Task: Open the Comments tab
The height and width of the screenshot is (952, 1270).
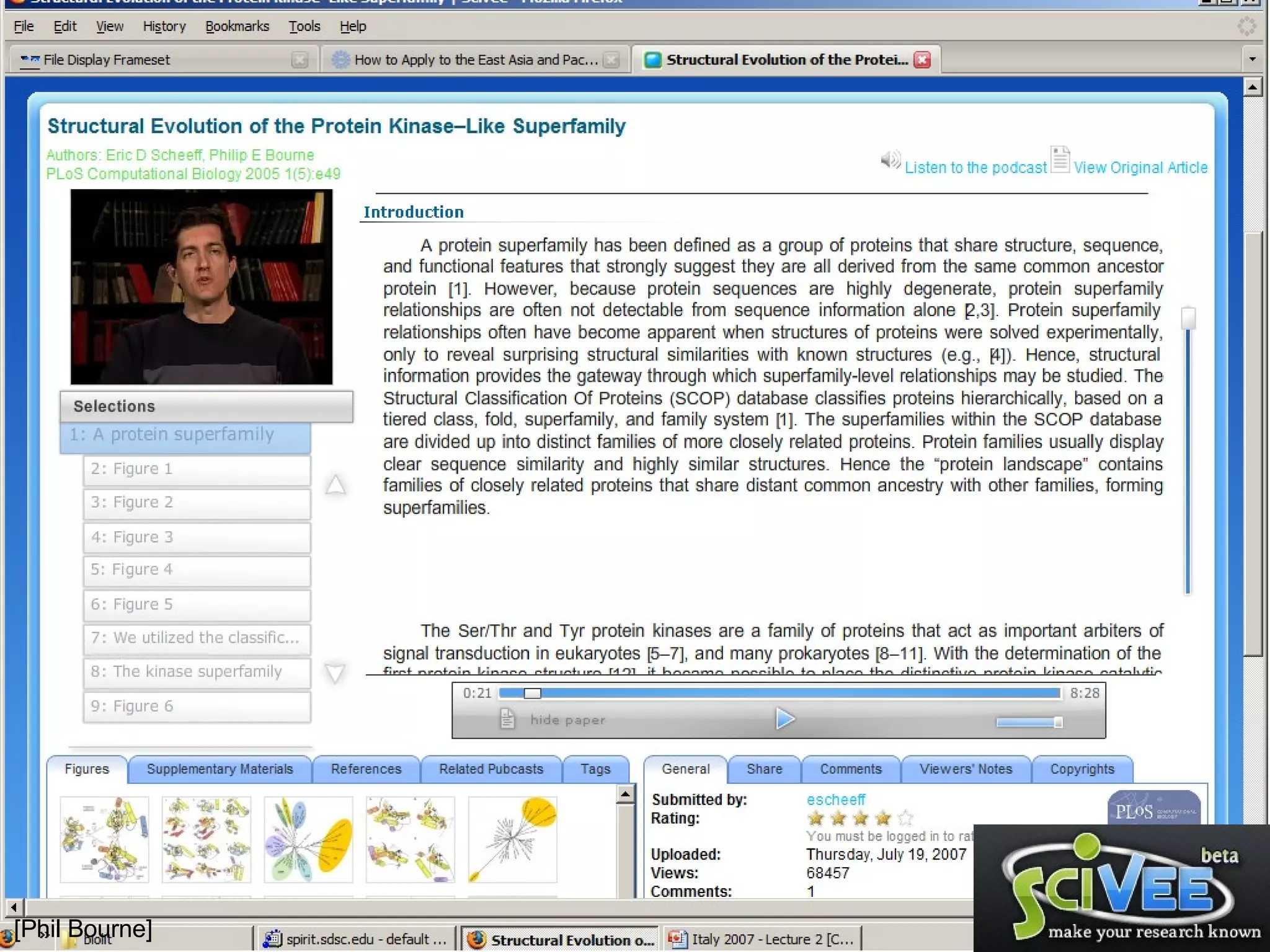Action: (850, 769)
